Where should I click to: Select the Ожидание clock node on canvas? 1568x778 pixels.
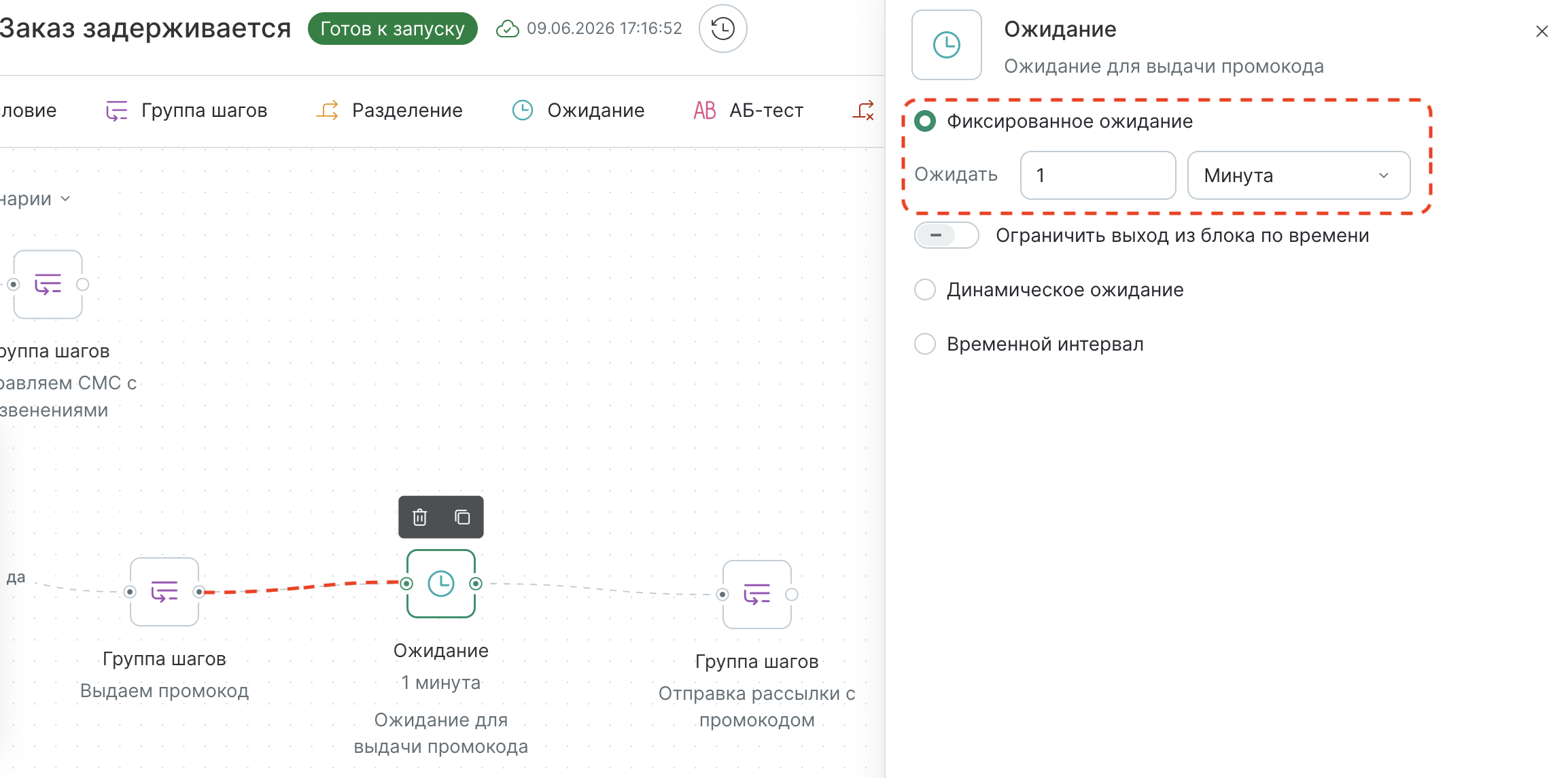pyautogui.click(x=441, y=584)
